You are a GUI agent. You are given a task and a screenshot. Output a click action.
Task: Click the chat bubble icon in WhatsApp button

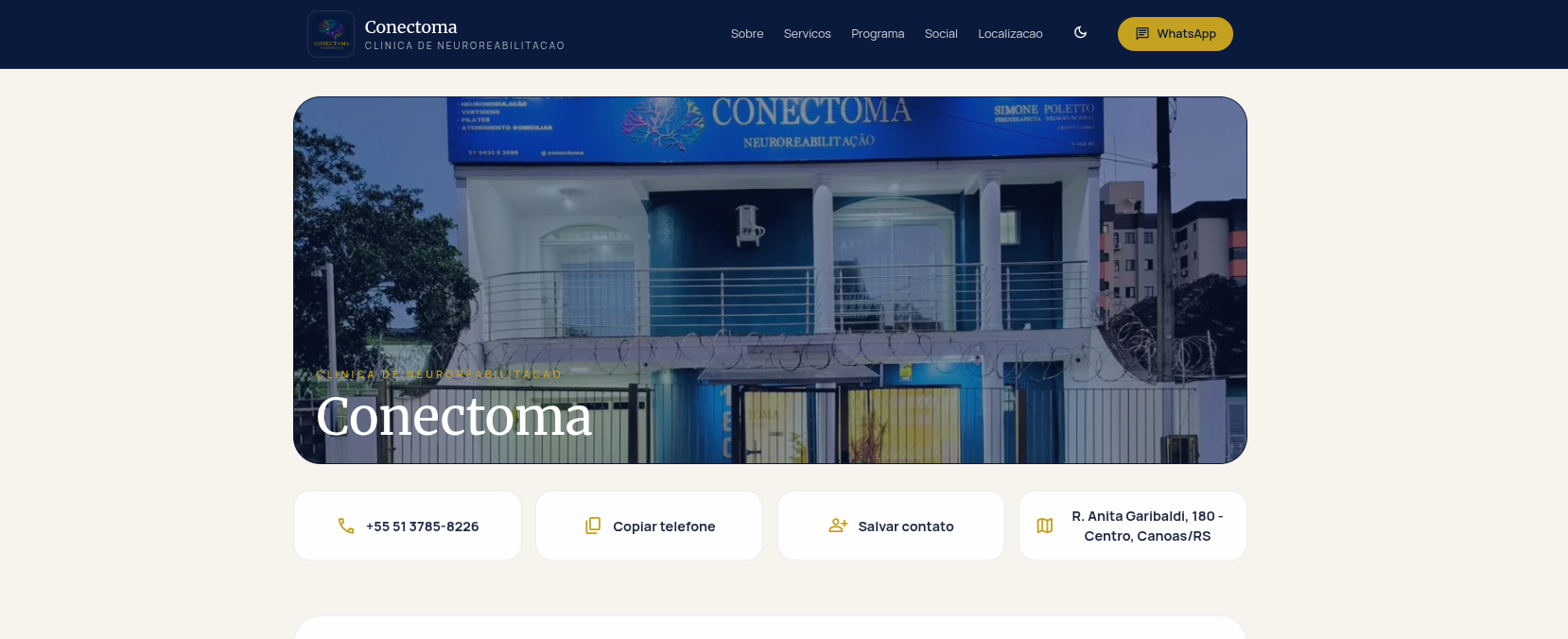(1142, 34)
